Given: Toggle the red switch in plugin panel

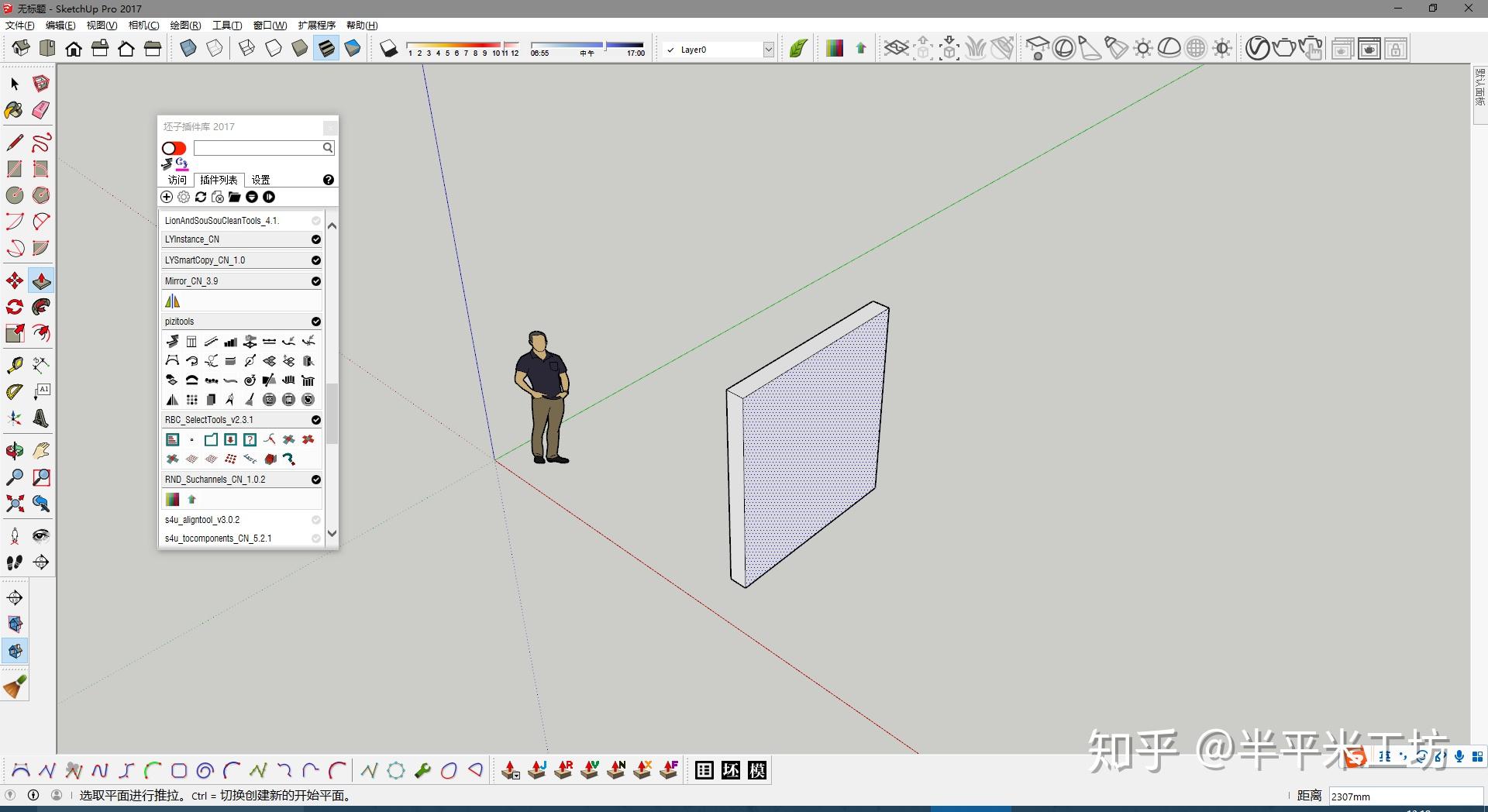Looking at the screenshot, I should (x=174, y=148).
